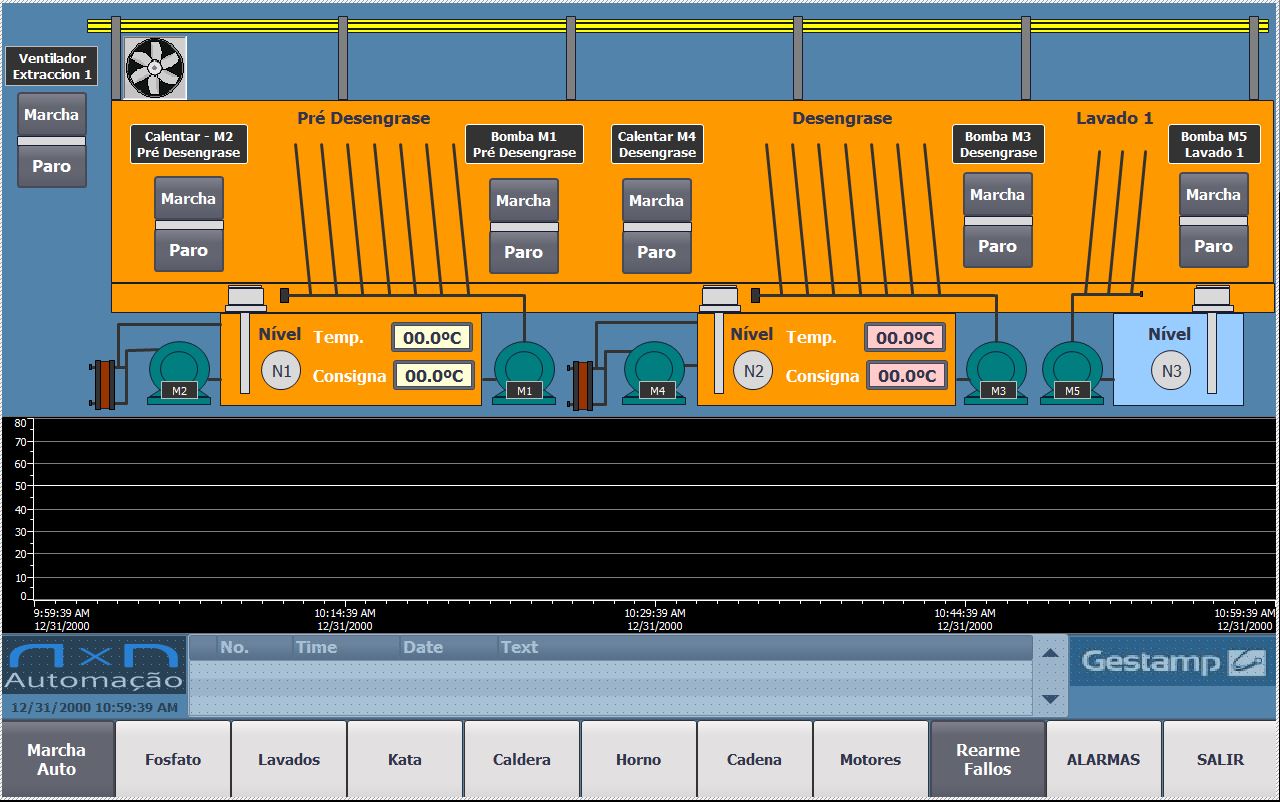
Task: Click the N1 level indicator
Action: [281, 371]
